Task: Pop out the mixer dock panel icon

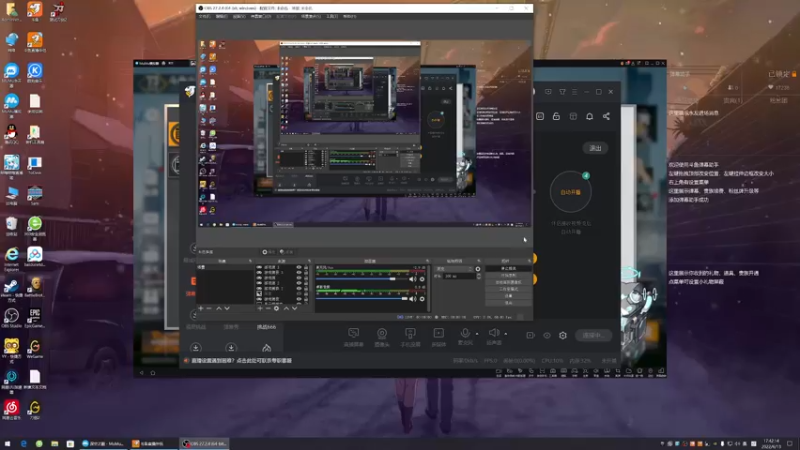Action: click(x=428, y=261)
